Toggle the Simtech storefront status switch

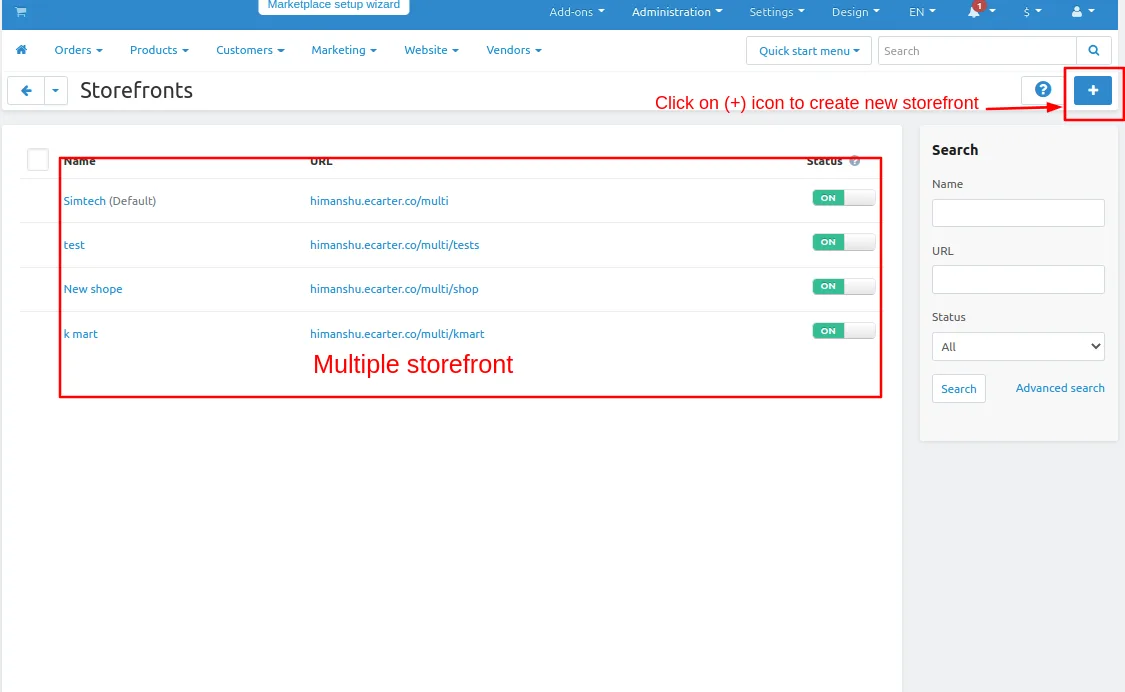pyautogui.click(x=844, y=198)
